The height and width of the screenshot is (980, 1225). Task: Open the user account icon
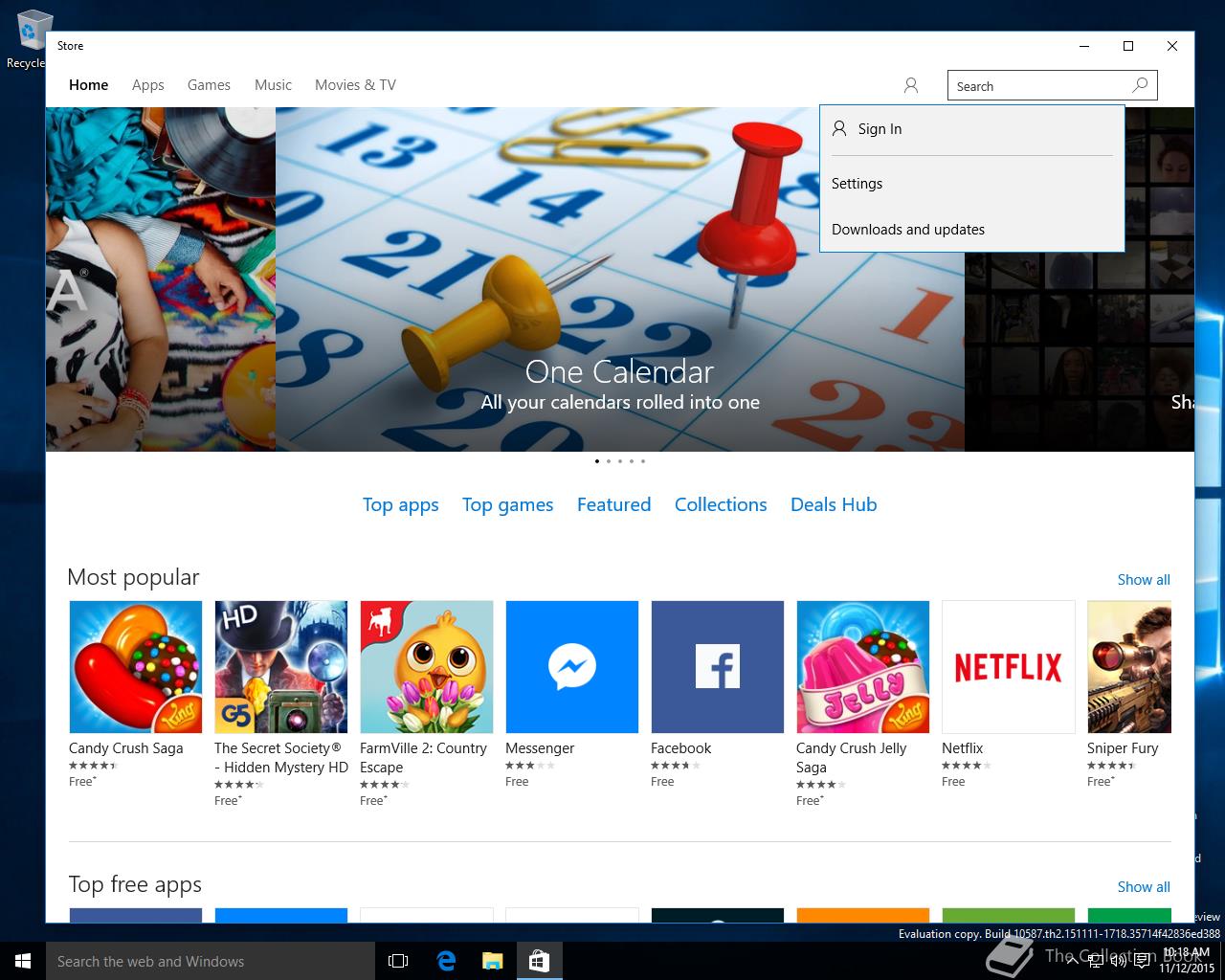pyautogui.click(x=910, y=85)
